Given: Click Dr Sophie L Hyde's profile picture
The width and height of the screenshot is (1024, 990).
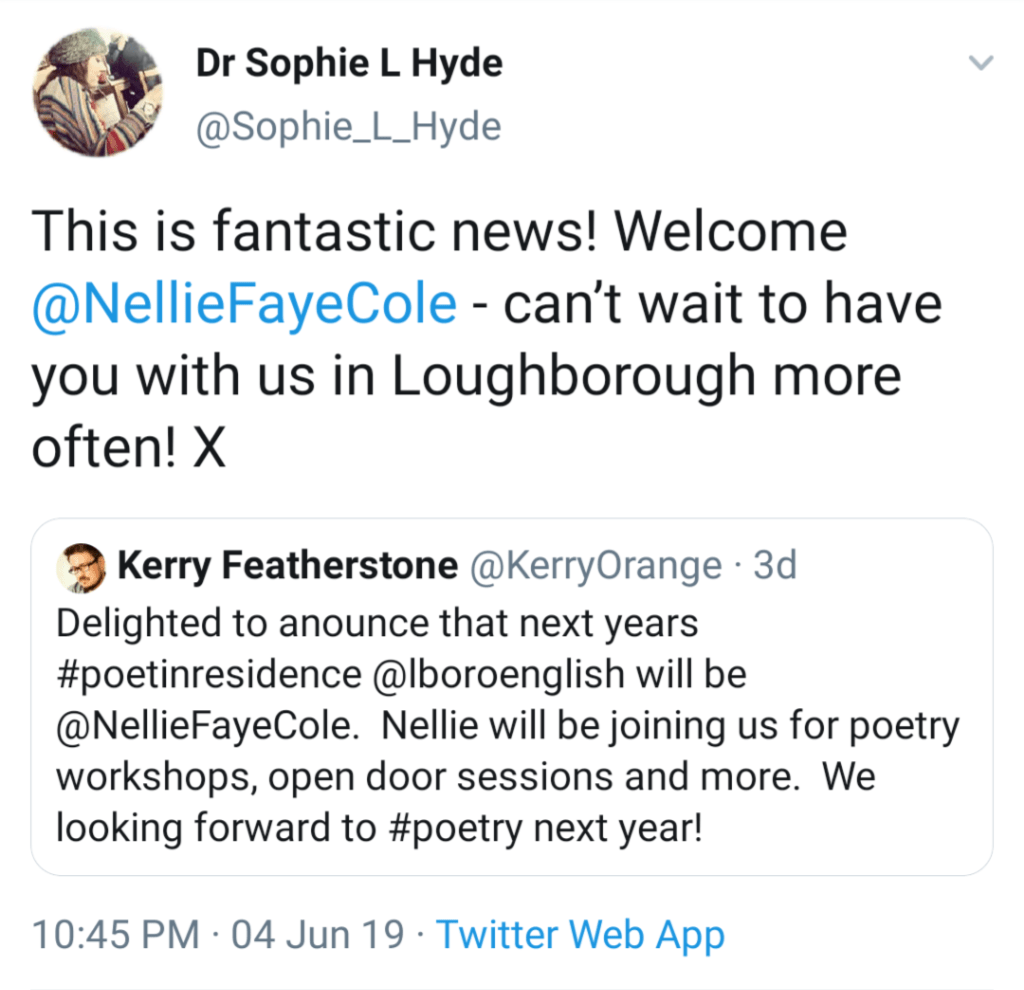Looking at the screenshot, I should pos(97,92).
